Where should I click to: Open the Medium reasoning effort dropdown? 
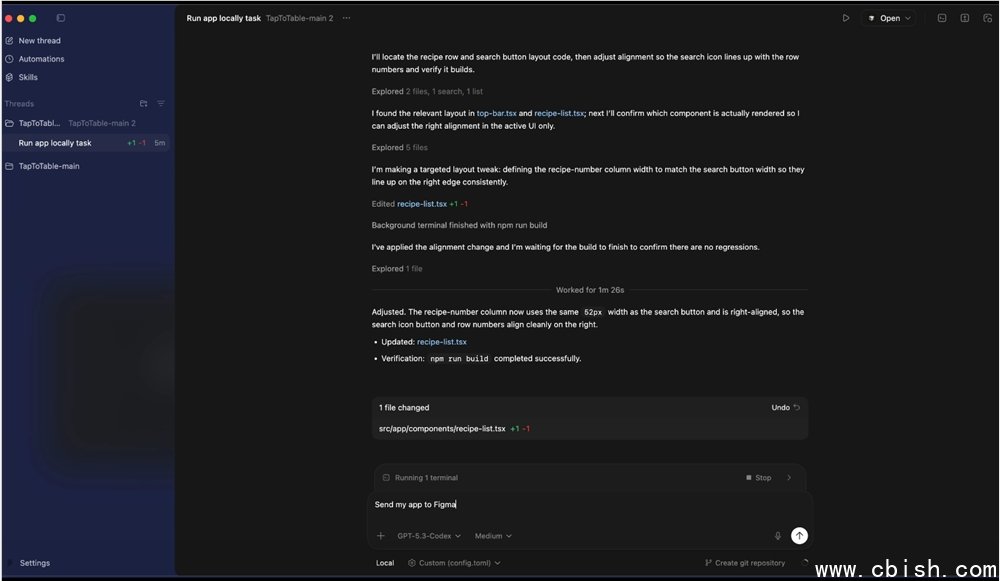(493, 536)
